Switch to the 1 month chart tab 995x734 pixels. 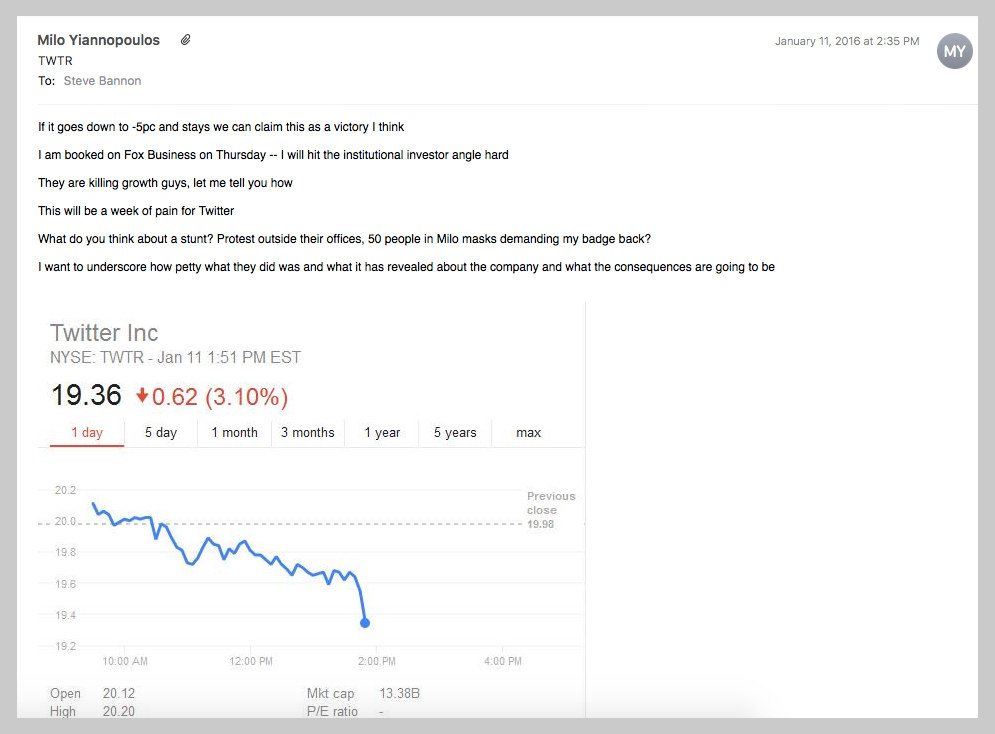(x=234, y=433)
